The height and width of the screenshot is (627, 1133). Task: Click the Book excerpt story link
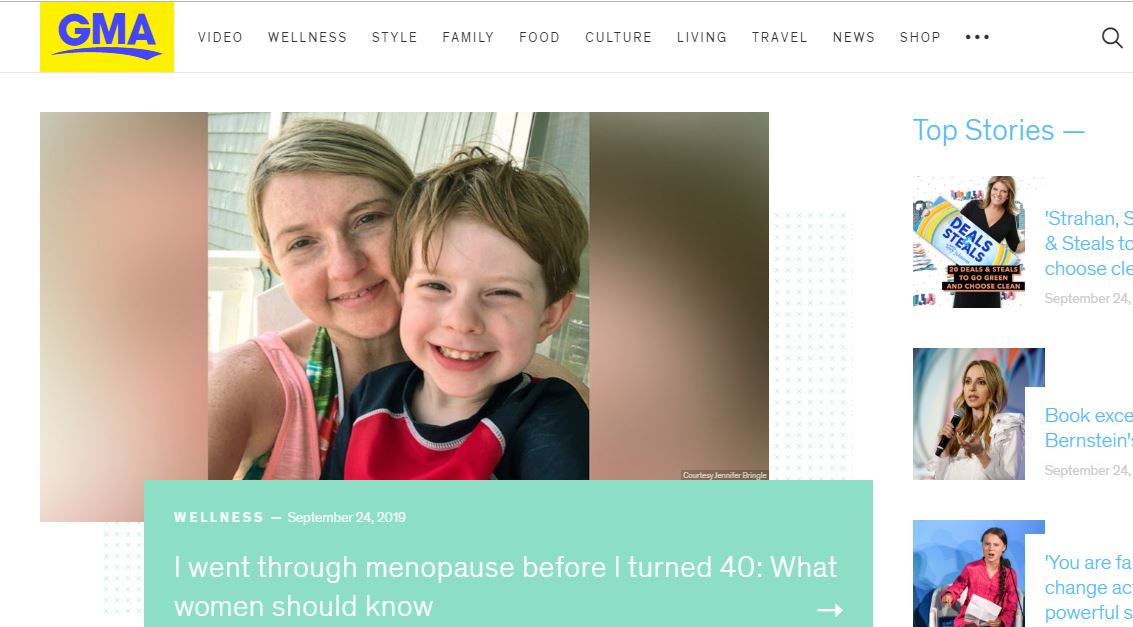(1088, 428)
